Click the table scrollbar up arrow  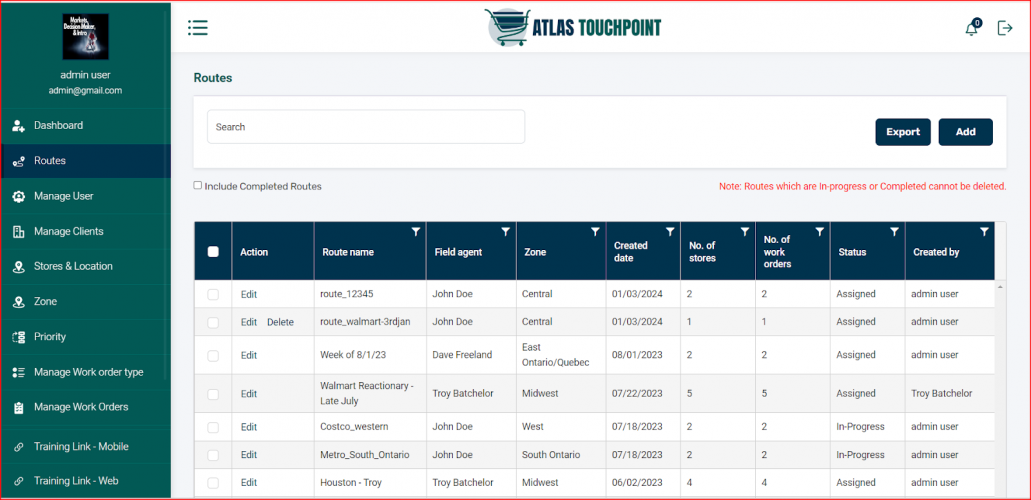click(x=1000, y=288)
